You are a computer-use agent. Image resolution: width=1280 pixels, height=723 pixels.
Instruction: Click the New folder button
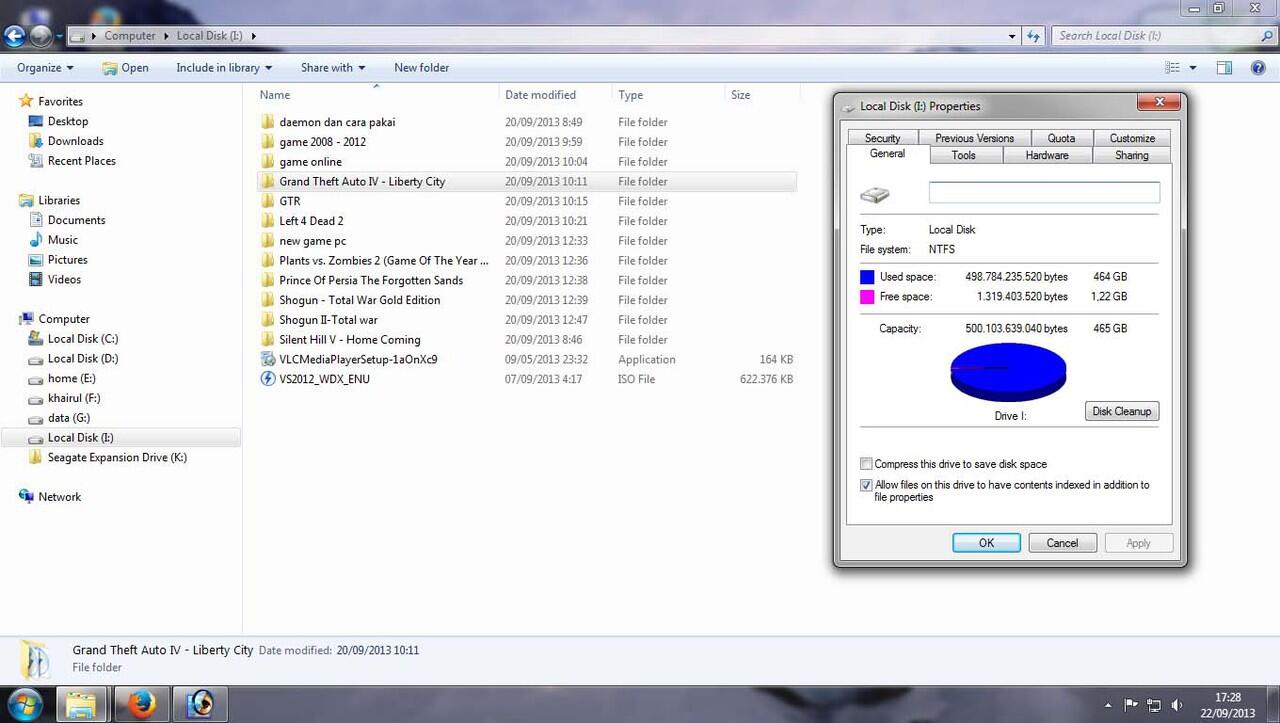click(421, 68)
